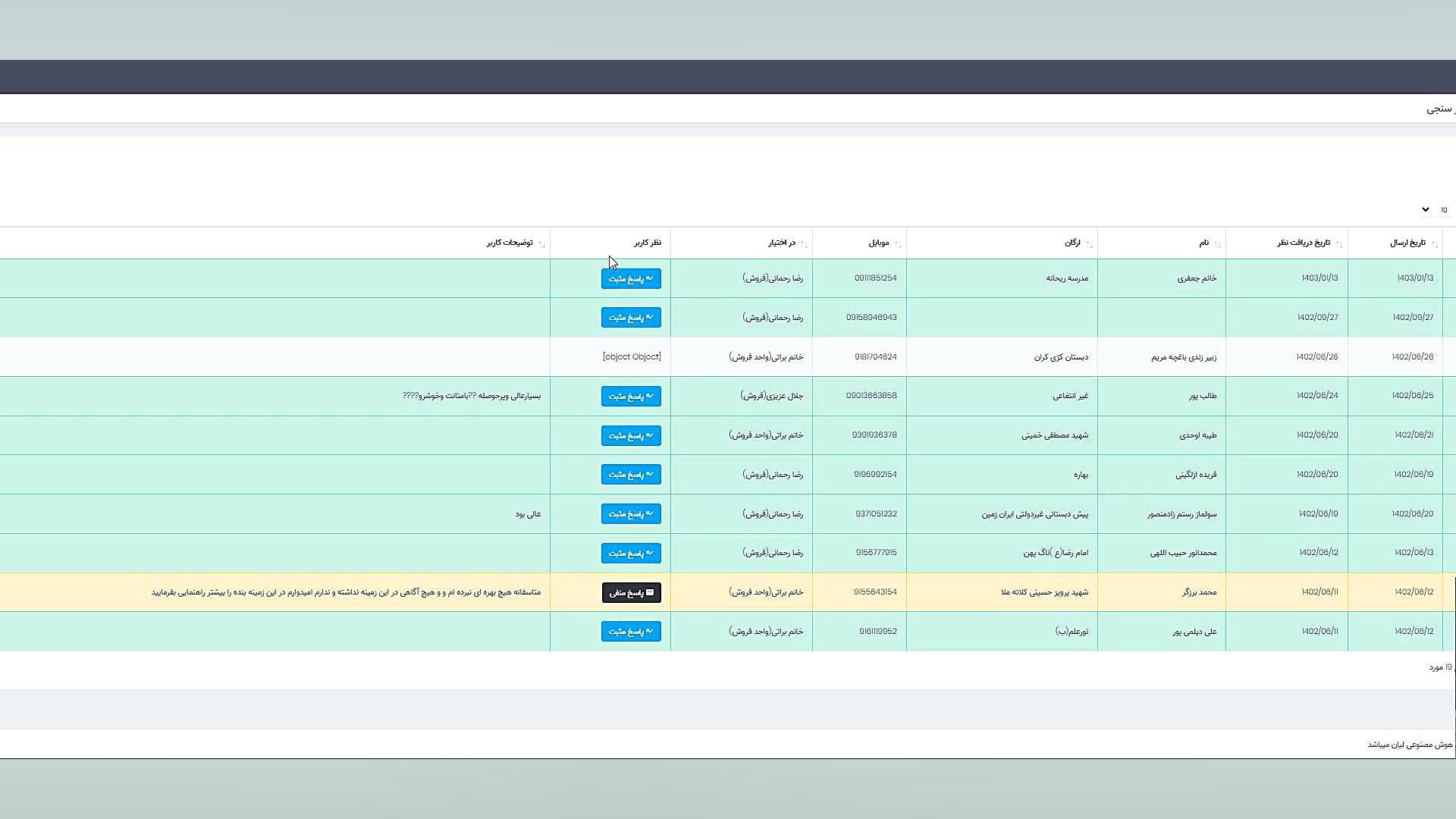This screenshot has height=819, width=1456.
Task: Select فریده ازلگینی name cell
Action: pyautogui.click(x=1195, y=475)
